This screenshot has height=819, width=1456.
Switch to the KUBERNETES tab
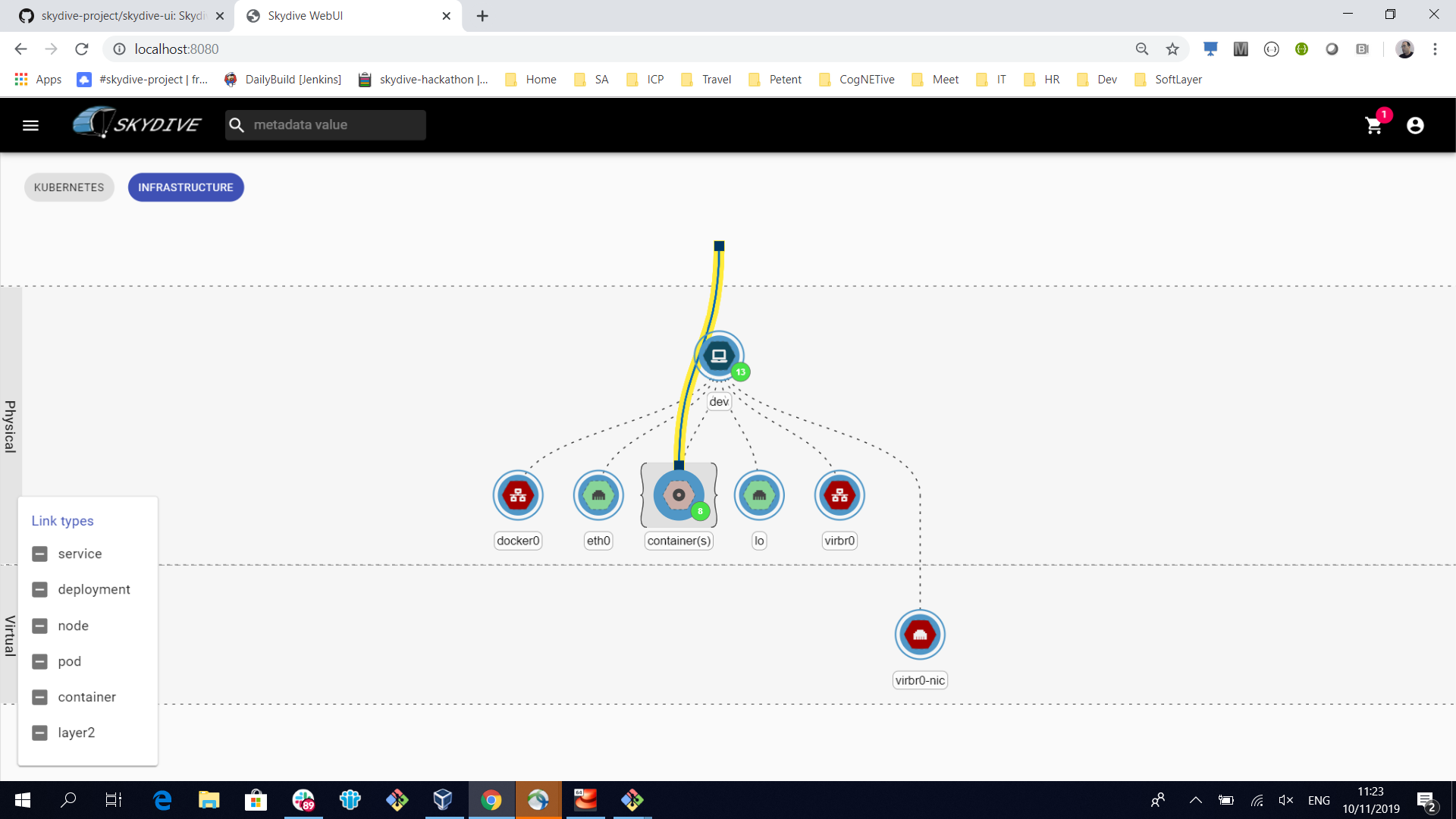click(x=68, y=187)
